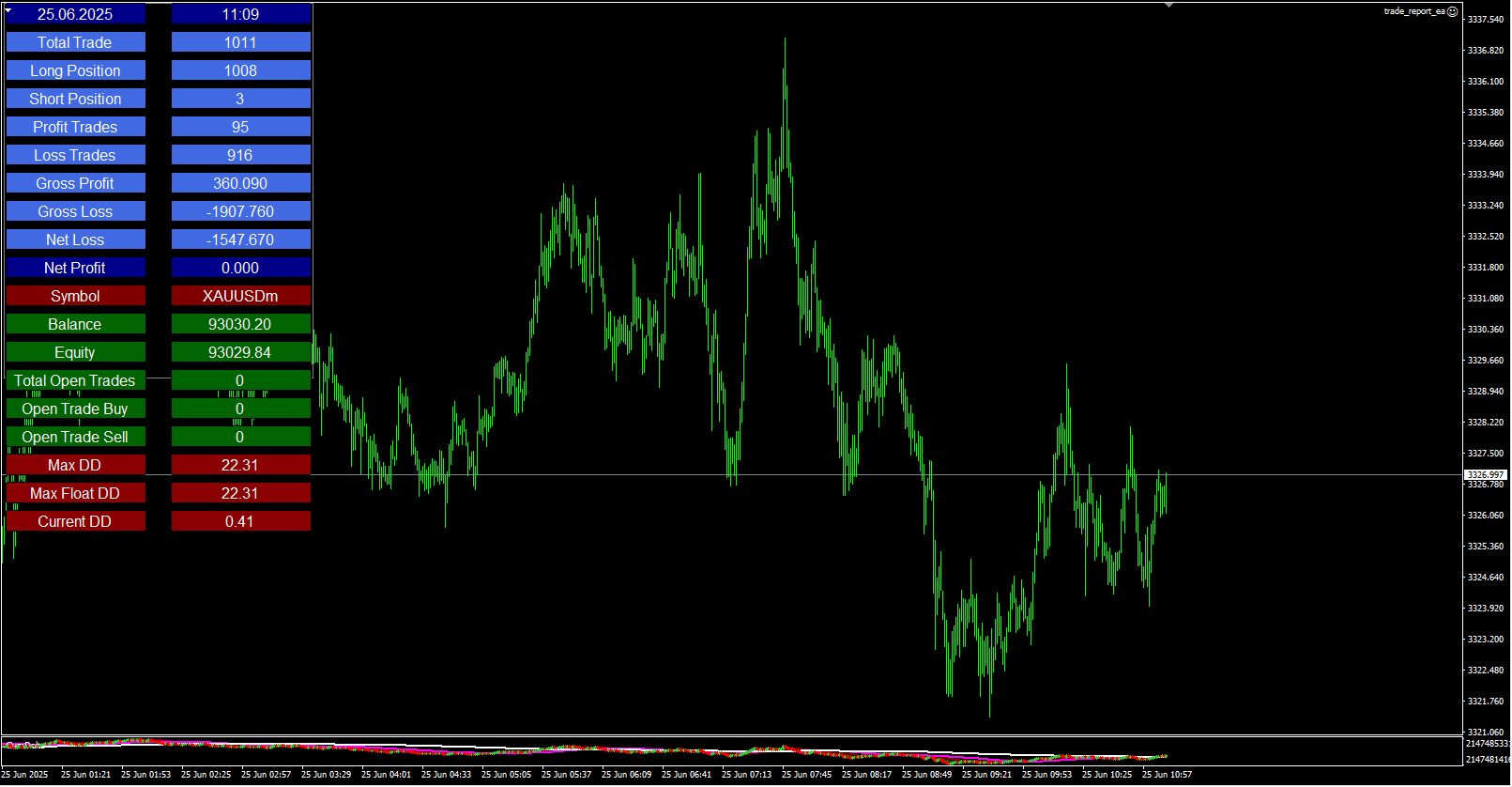Select the XAUUSDm symbol value
Viewport: 1512px width, 787px height.
coord(240,296)
